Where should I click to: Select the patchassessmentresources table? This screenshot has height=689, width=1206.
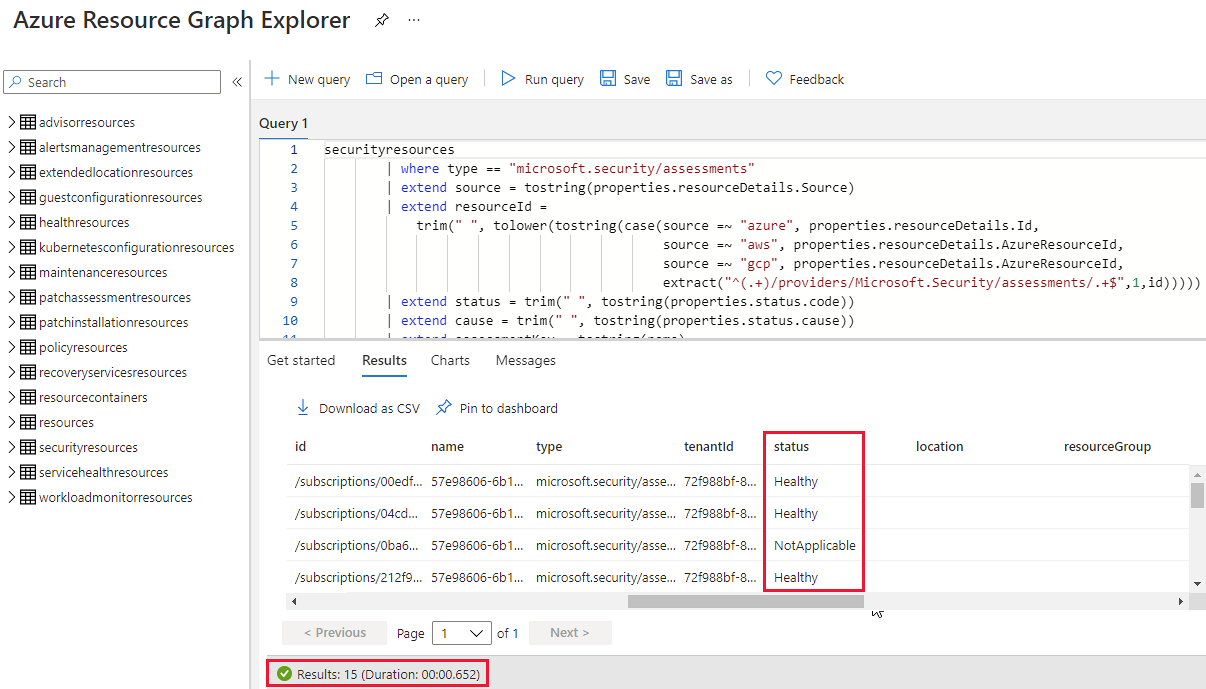pos(115,297)
